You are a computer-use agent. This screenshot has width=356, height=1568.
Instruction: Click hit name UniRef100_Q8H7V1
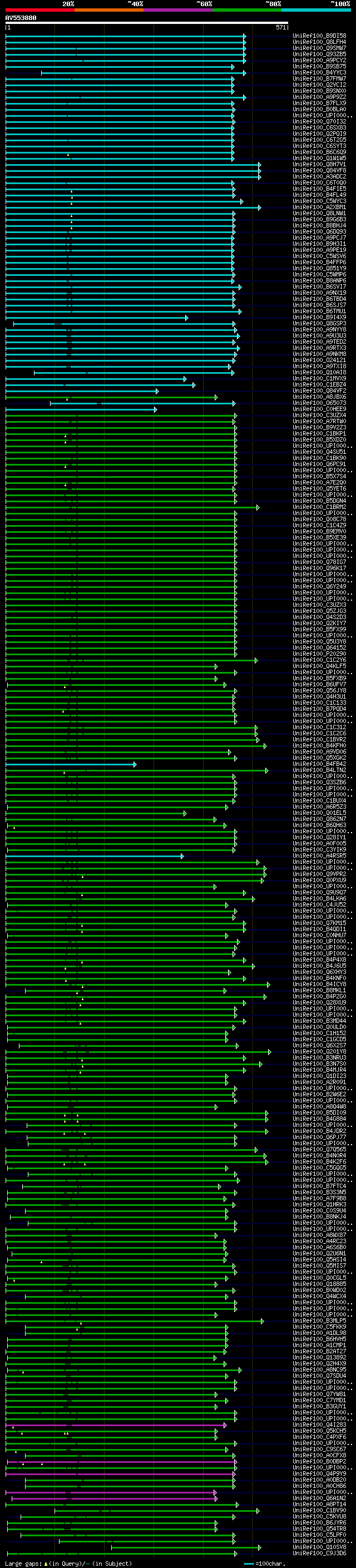click(319, 164)
